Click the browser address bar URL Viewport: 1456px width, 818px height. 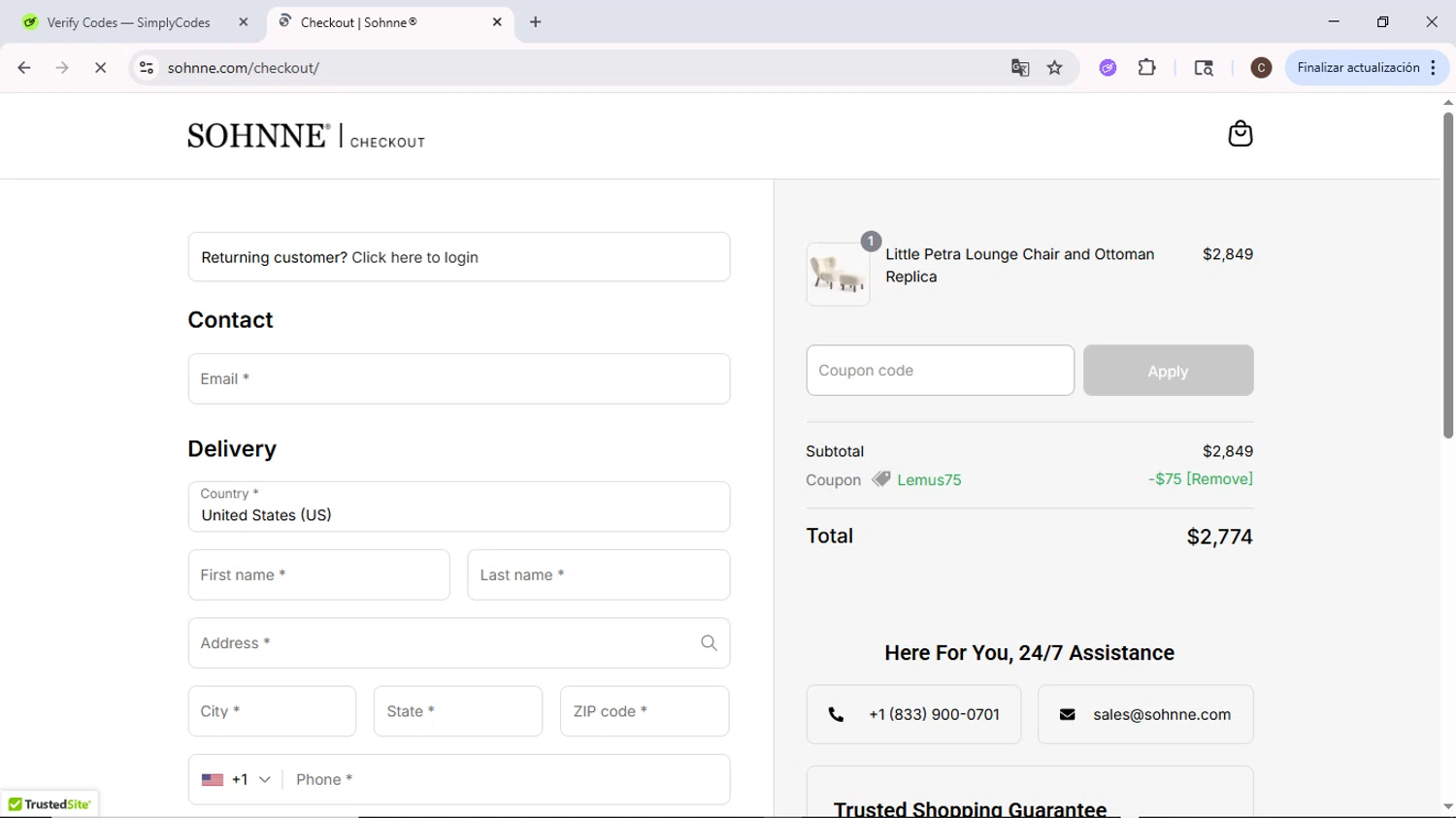(x=244, y=68)
